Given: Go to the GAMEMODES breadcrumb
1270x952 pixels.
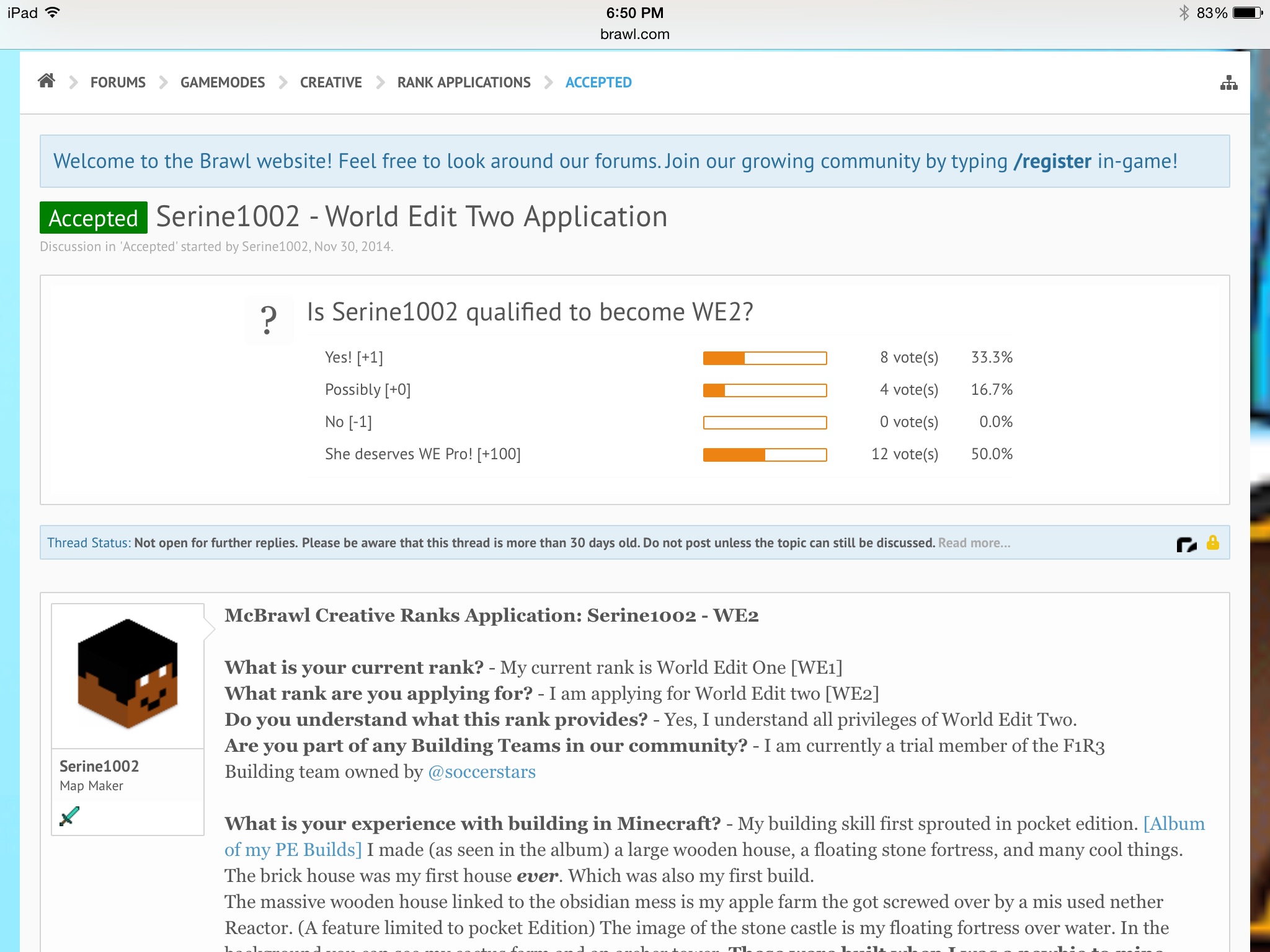Looking at the screenshot, I should (222, 82).
